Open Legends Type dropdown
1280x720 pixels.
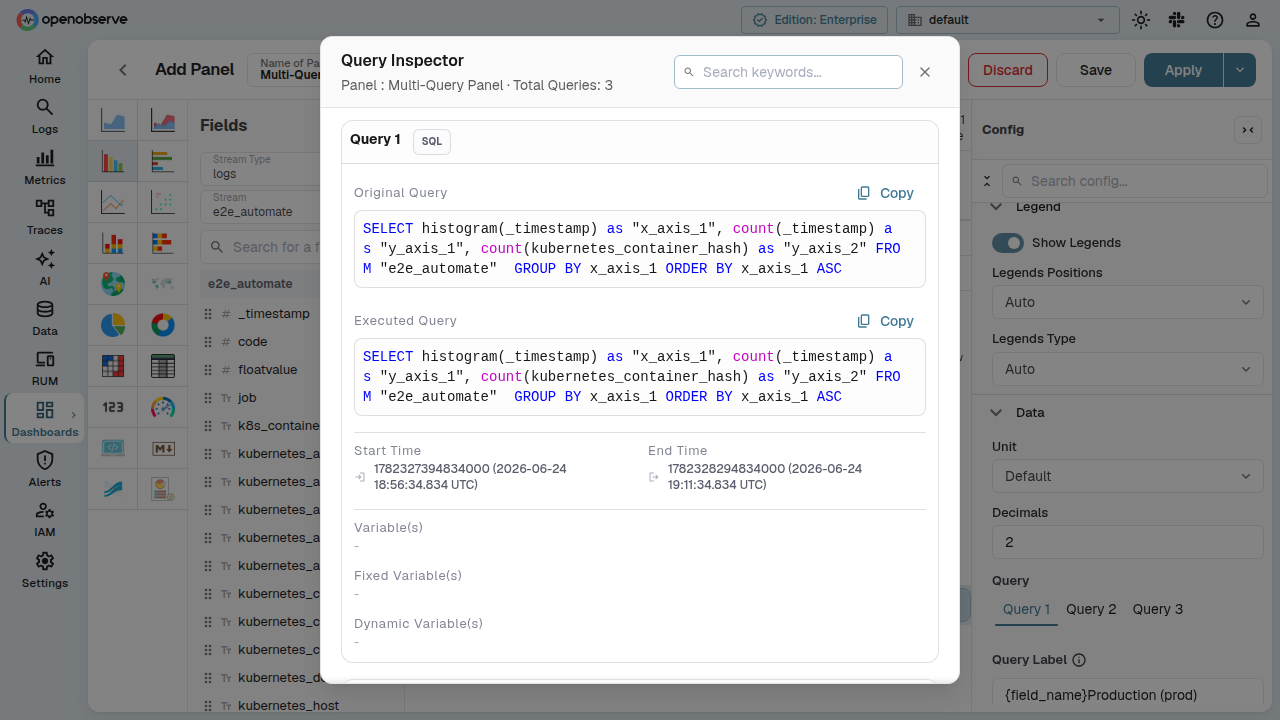[1128, 369]
